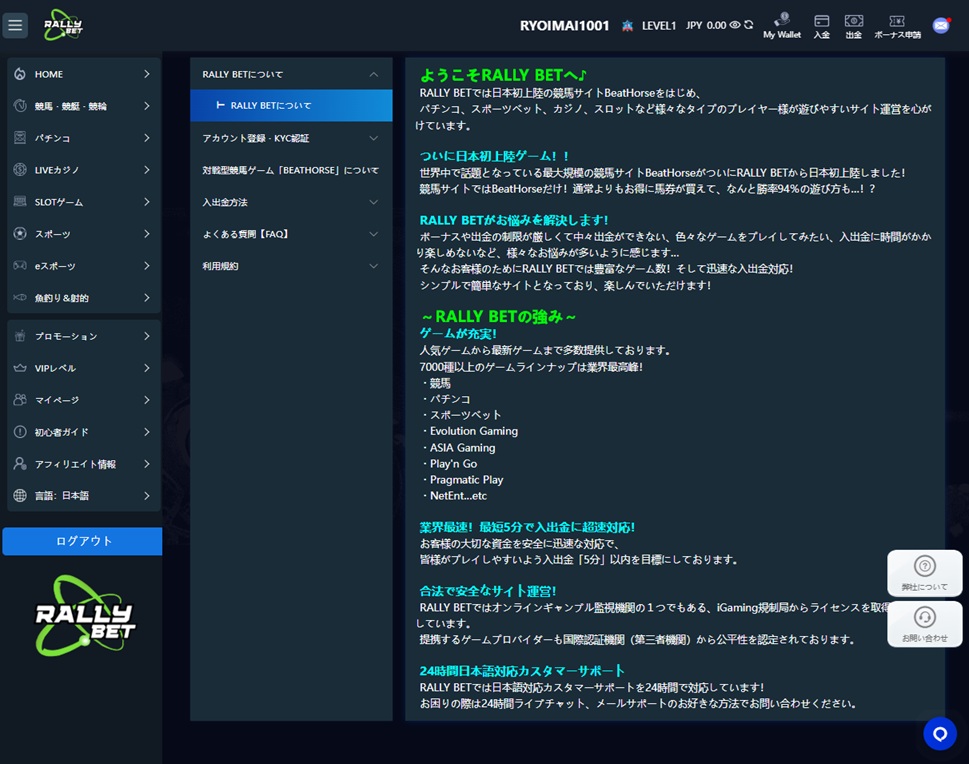Click the プロモーション gift icon
969x764 pixels.
coord(20,336)
